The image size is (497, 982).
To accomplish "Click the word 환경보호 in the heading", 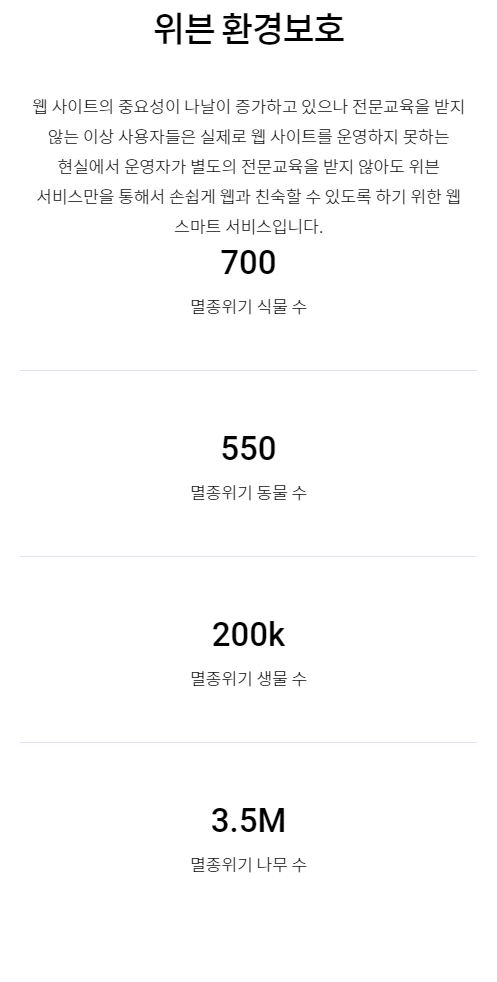I will (284, 28).
